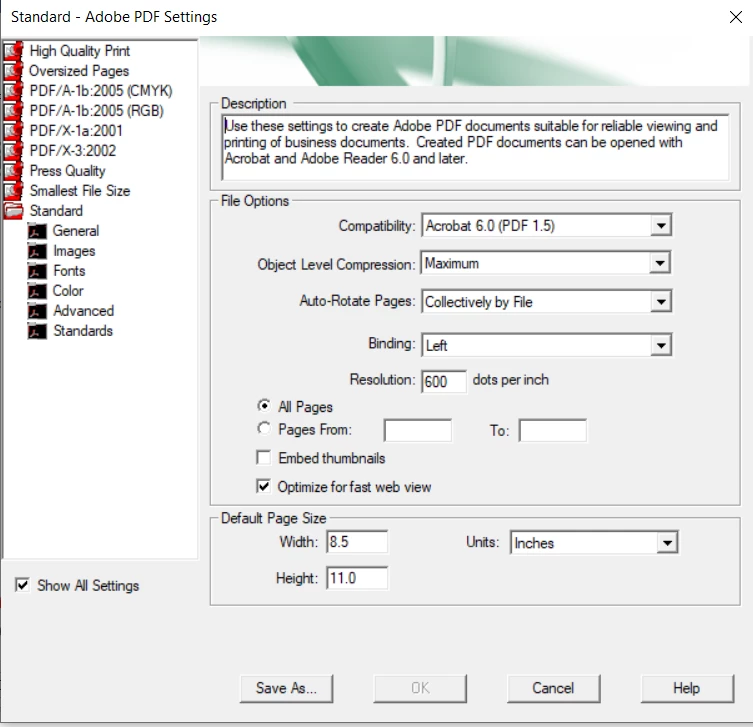
Task: Select PDF/A-1b:2005 (RGB) in the list
Action: [x=97, y=111]
